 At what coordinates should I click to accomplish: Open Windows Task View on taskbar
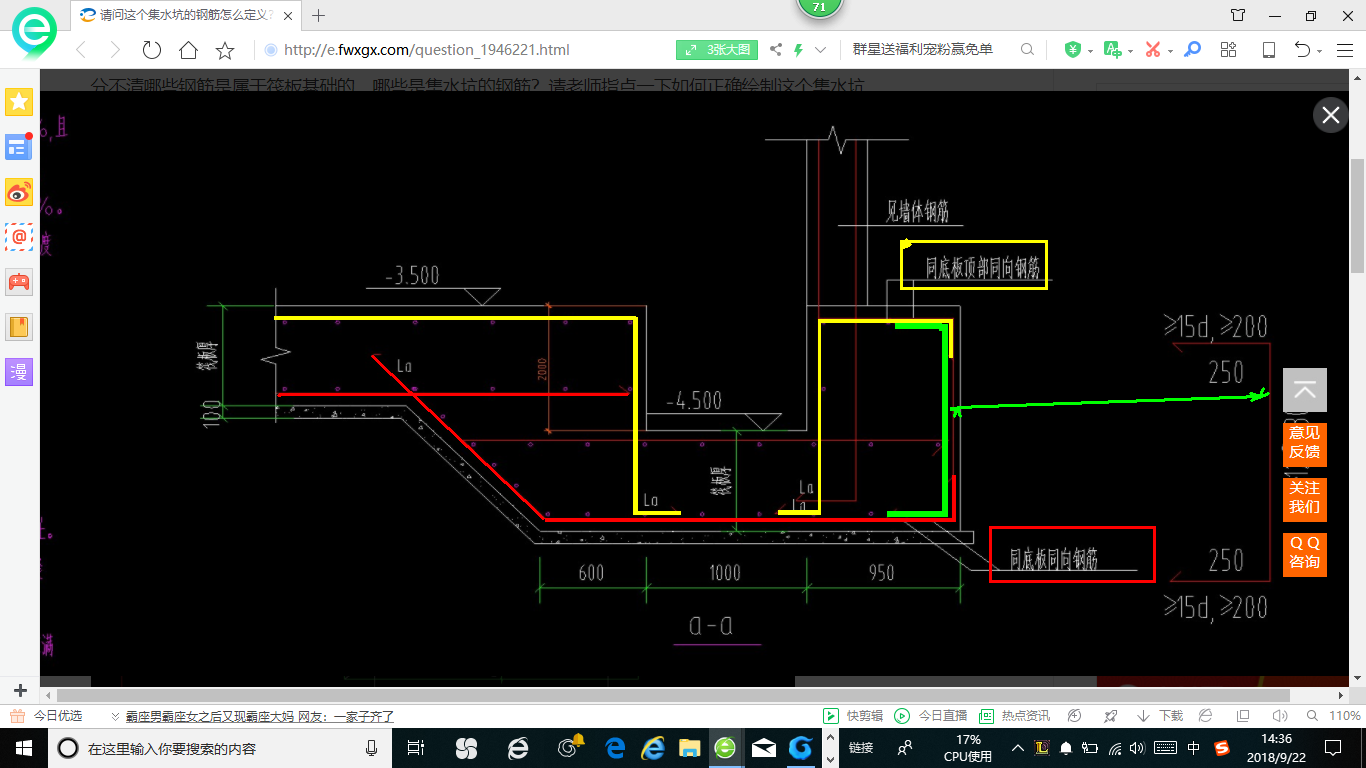point(417,747)
